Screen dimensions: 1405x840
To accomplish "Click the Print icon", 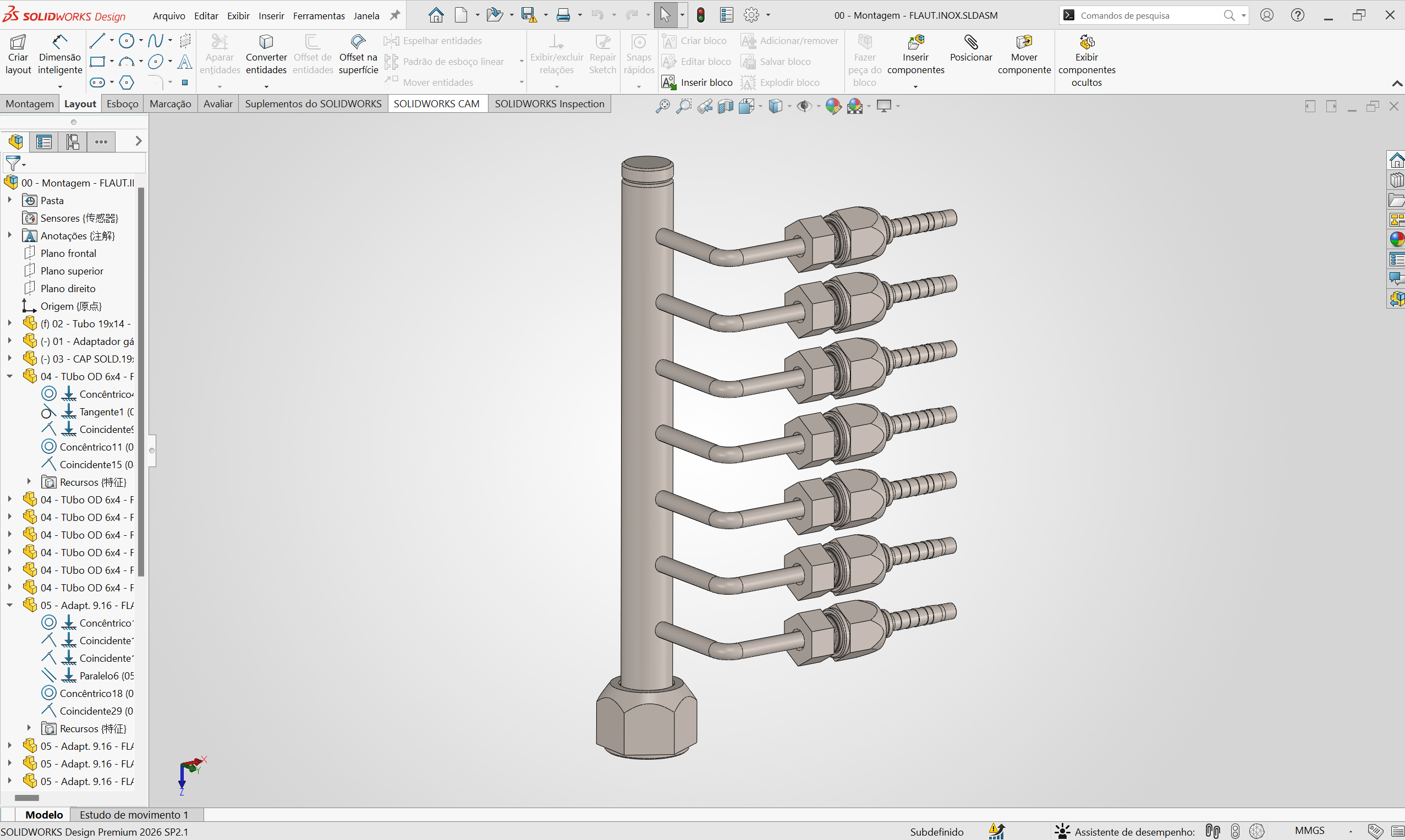I will [563, 15].
